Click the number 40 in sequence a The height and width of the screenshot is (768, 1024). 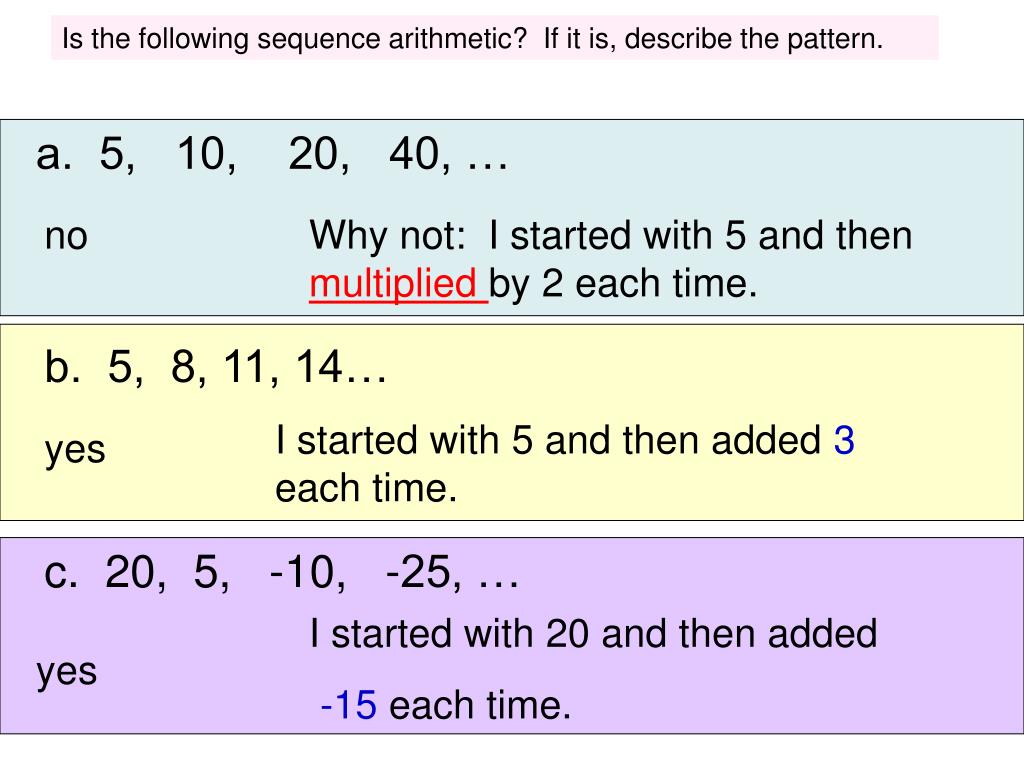(415, 155)
